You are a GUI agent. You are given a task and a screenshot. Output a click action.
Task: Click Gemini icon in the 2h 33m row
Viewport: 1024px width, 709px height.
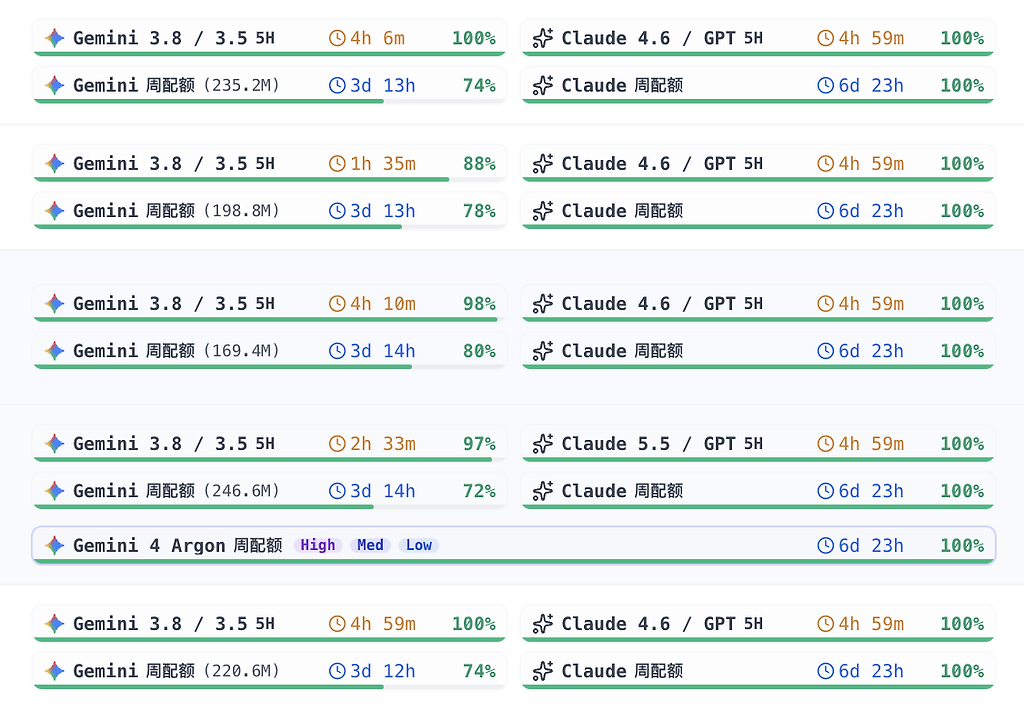pos(55,444)
